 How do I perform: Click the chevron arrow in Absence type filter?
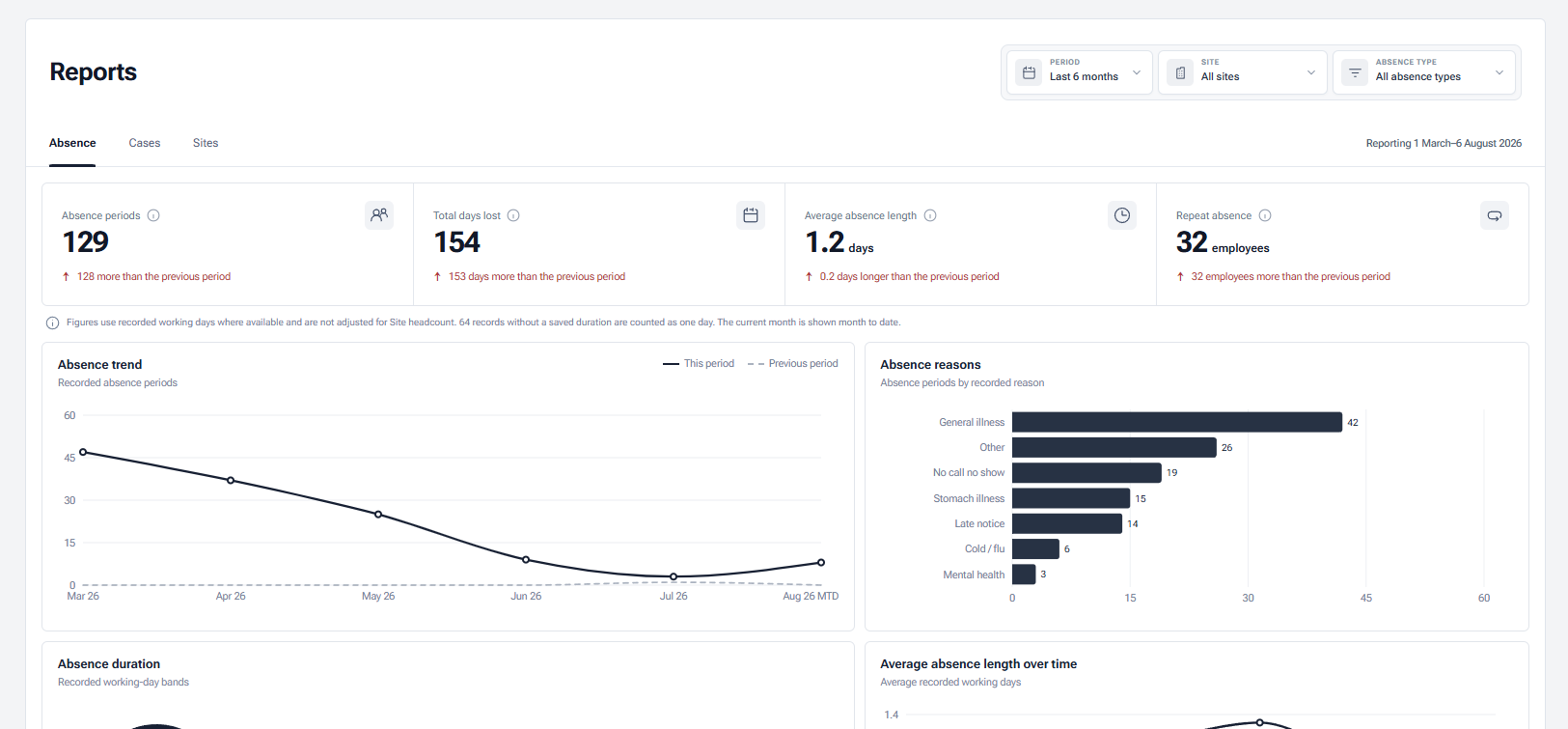(1499, 72)
